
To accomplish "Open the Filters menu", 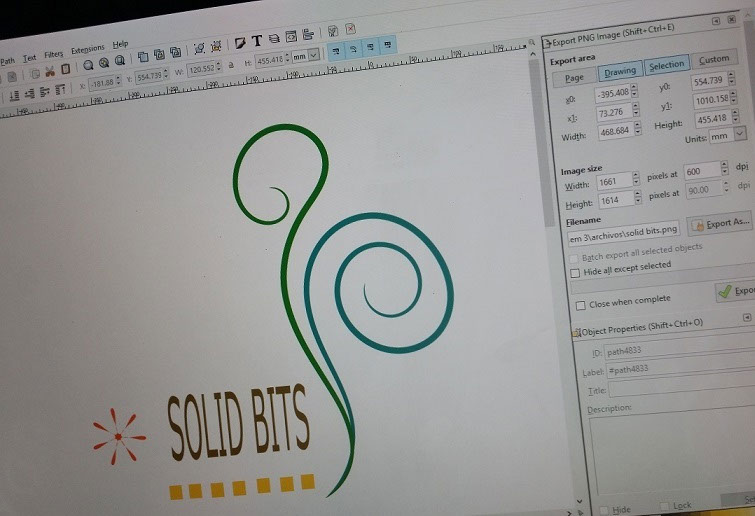I will point(53,55).
